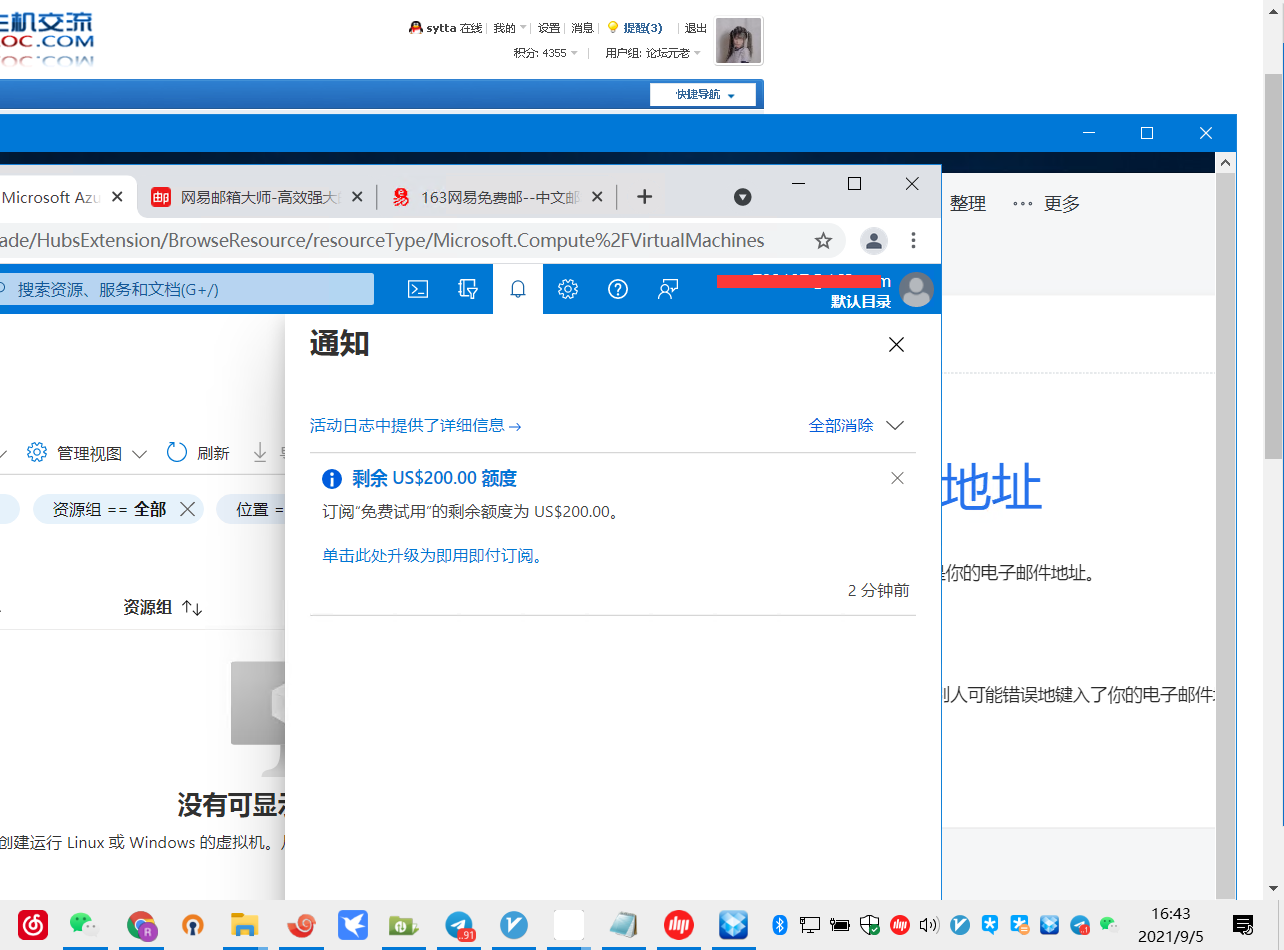Open the directory and subscription filter icon

(468, 289)
